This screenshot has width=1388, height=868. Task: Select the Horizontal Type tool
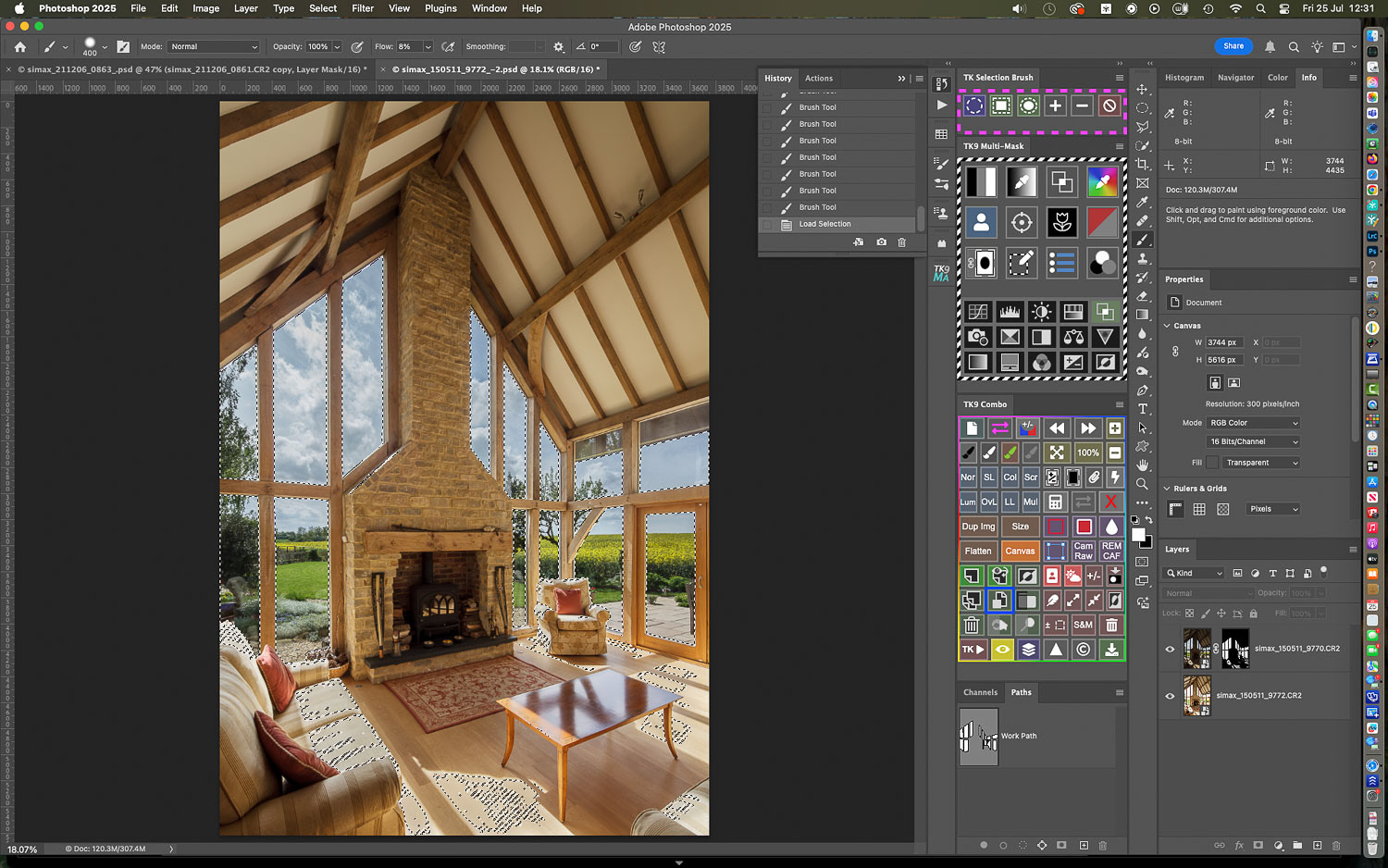coord(1143,409)
